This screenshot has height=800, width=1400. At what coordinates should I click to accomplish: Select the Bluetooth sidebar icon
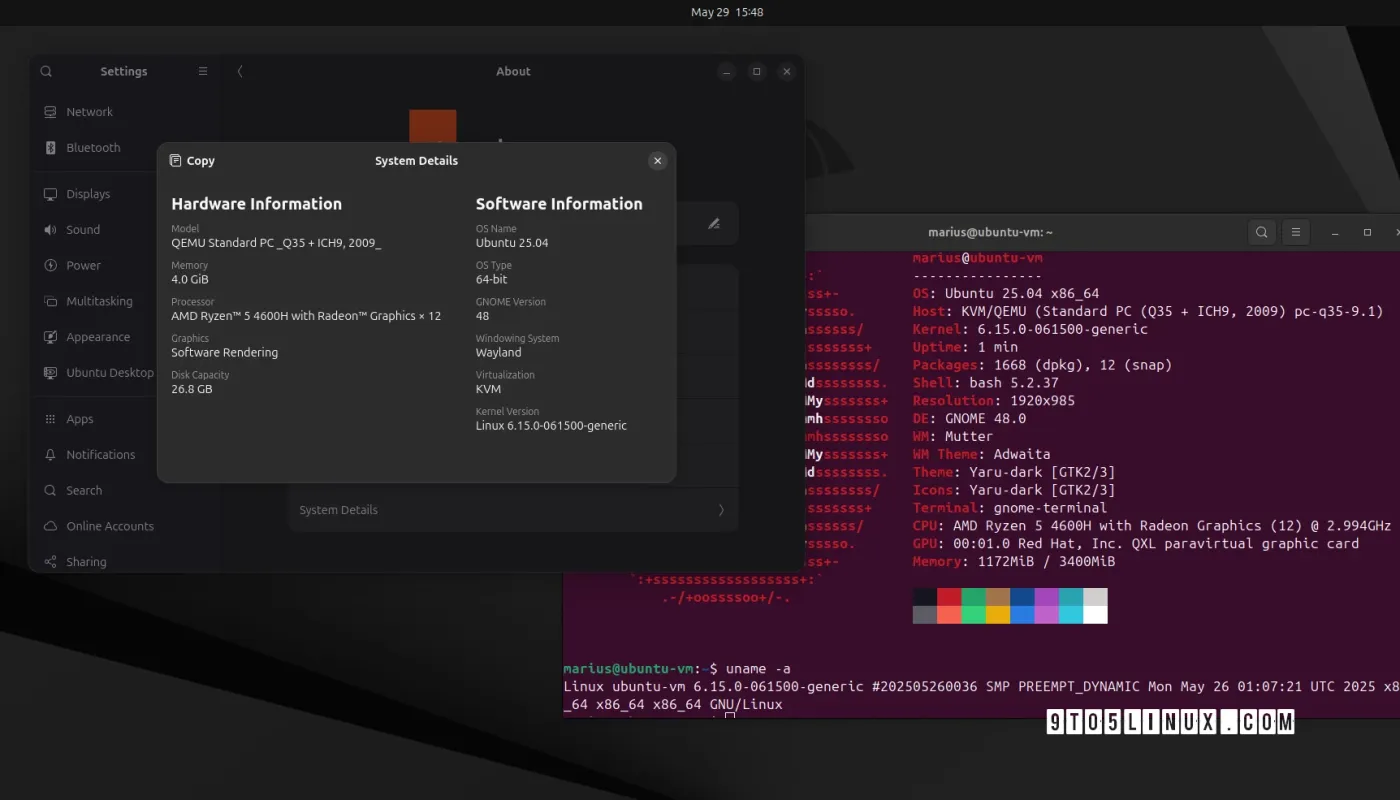(50, 148)
